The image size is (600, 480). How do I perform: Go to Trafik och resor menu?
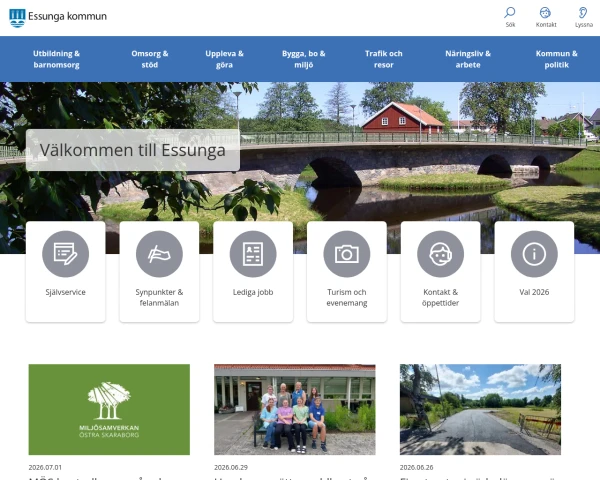click(383, 59)
